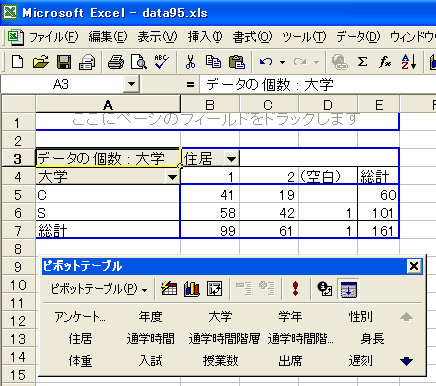Open the Chart Wizard in the PivotTable toolbar

(192, 289)
